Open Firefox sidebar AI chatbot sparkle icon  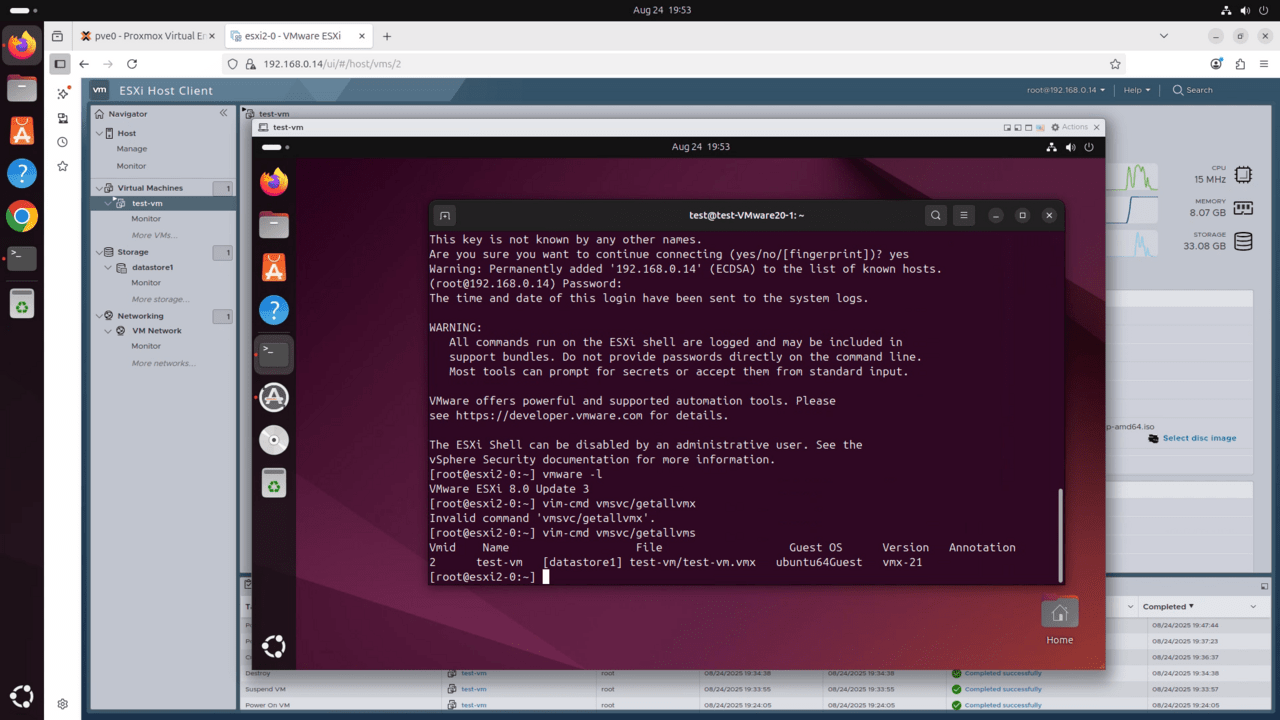click(62, 93)
